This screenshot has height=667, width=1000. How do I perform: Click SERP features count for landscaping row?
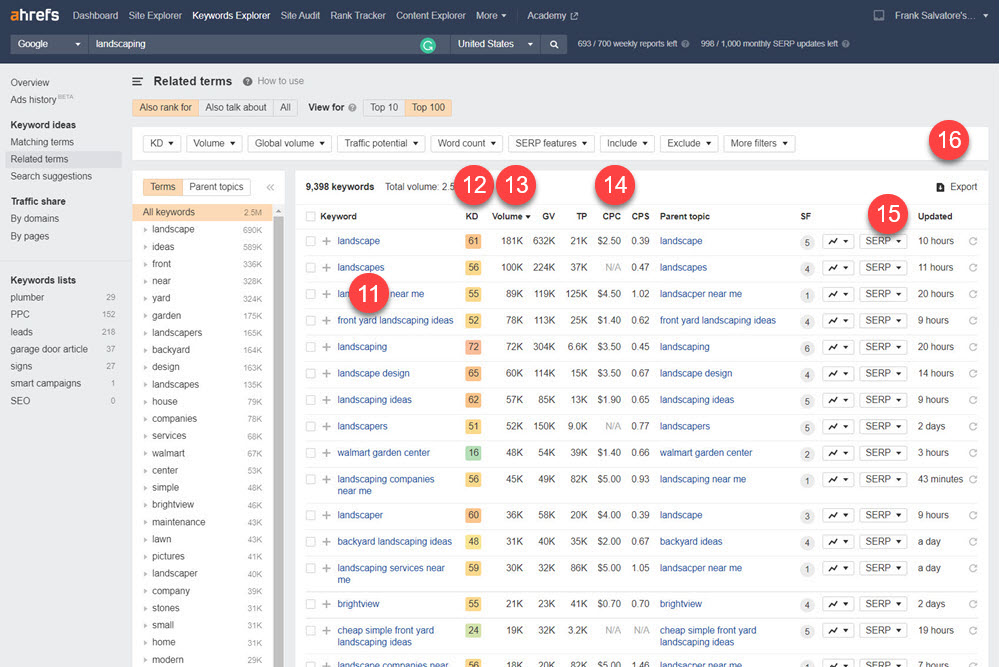807,348
